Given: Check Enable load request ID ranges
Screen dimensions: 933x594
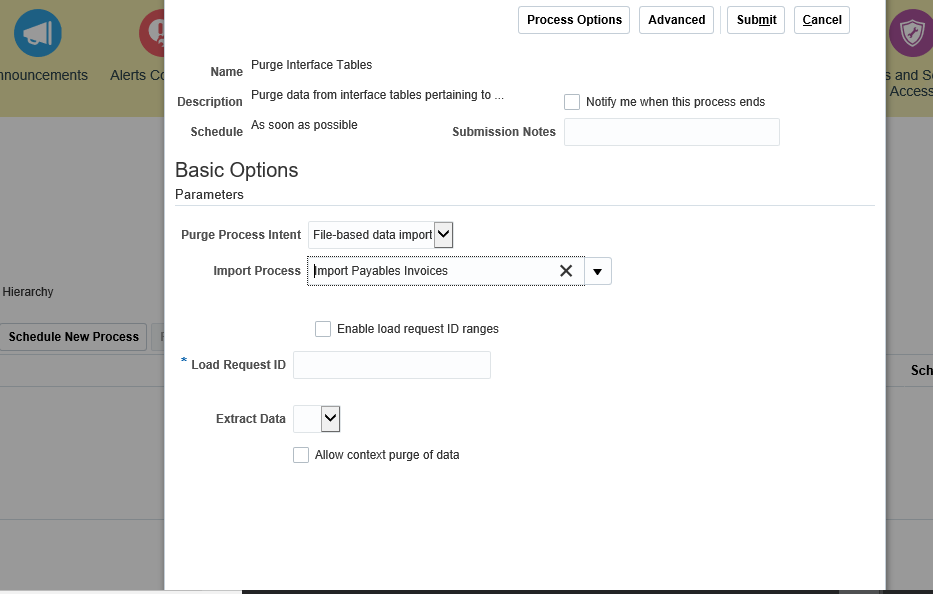Looking at the screenshot, I should 323,328.
